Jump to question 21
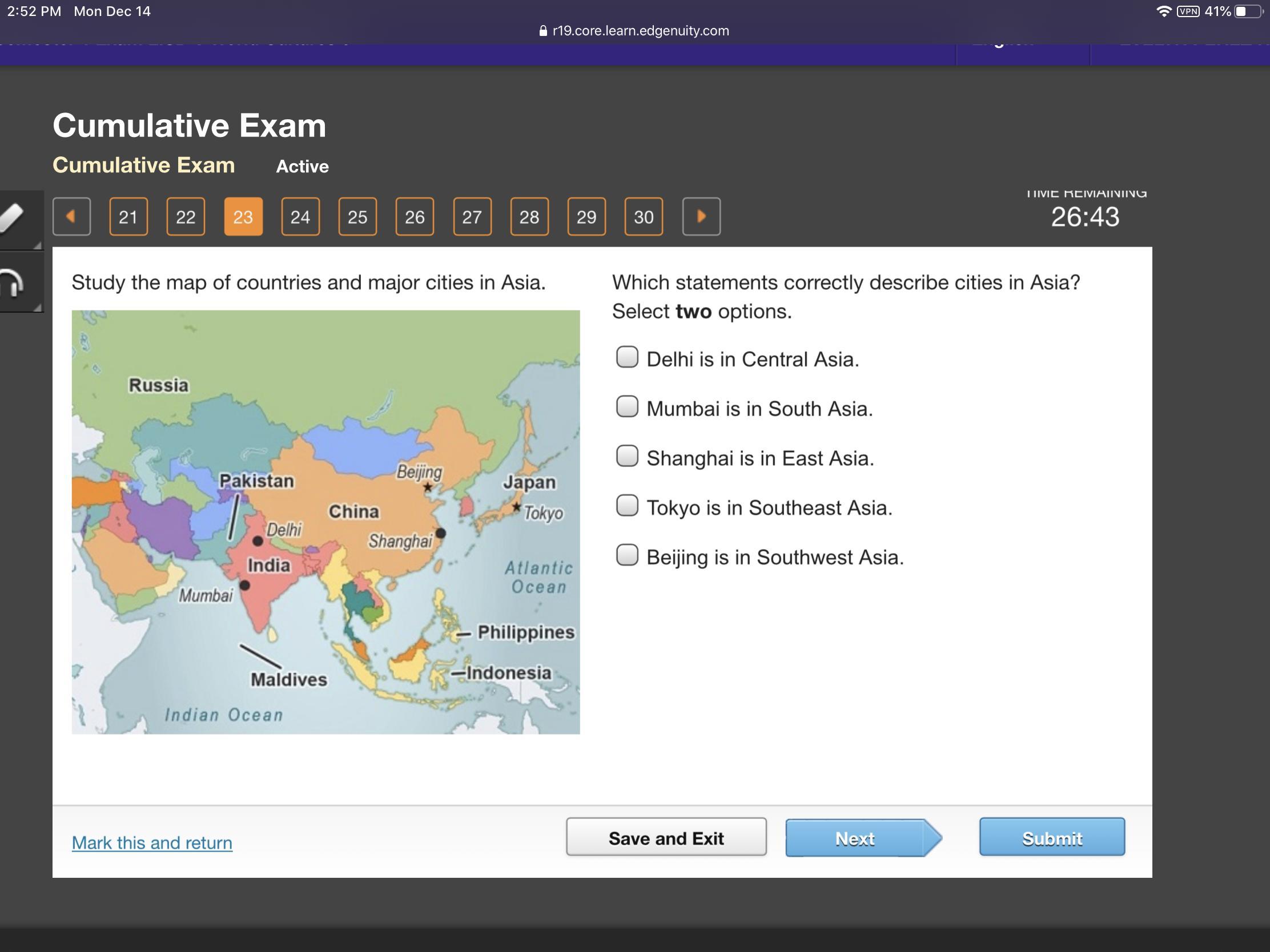 (x=128, y=216)
